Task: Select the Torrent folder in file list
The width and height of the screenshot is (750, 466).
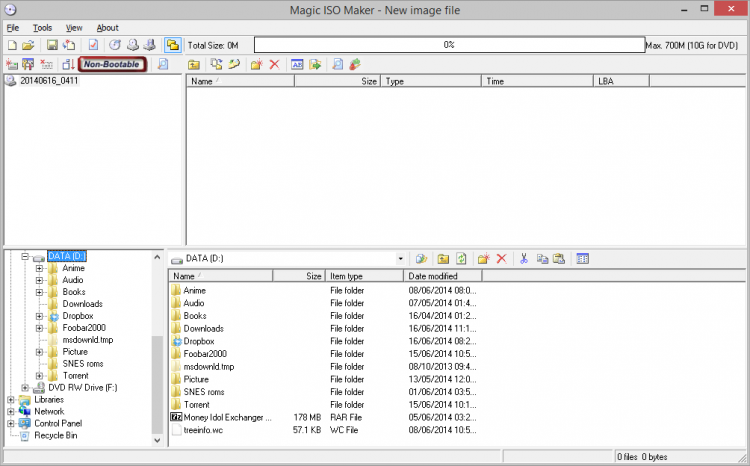Action: 196,405
